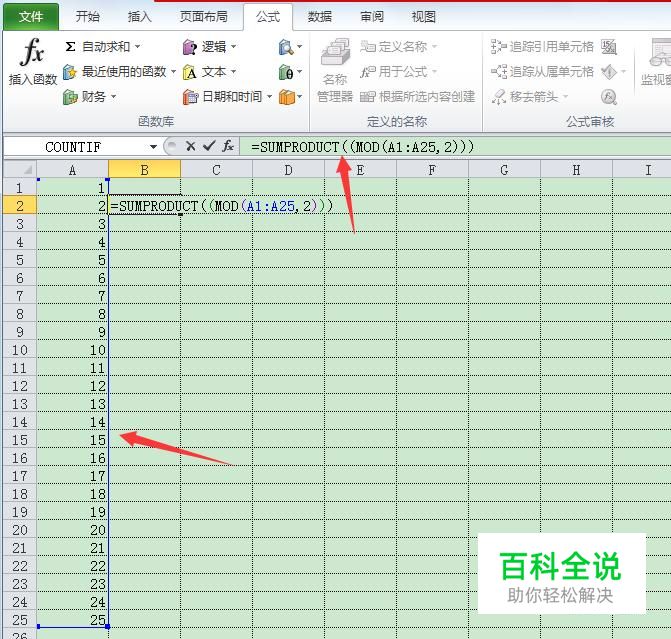Open the Logical functions icon
Viewport: 671px width, 639px height.
190,47
